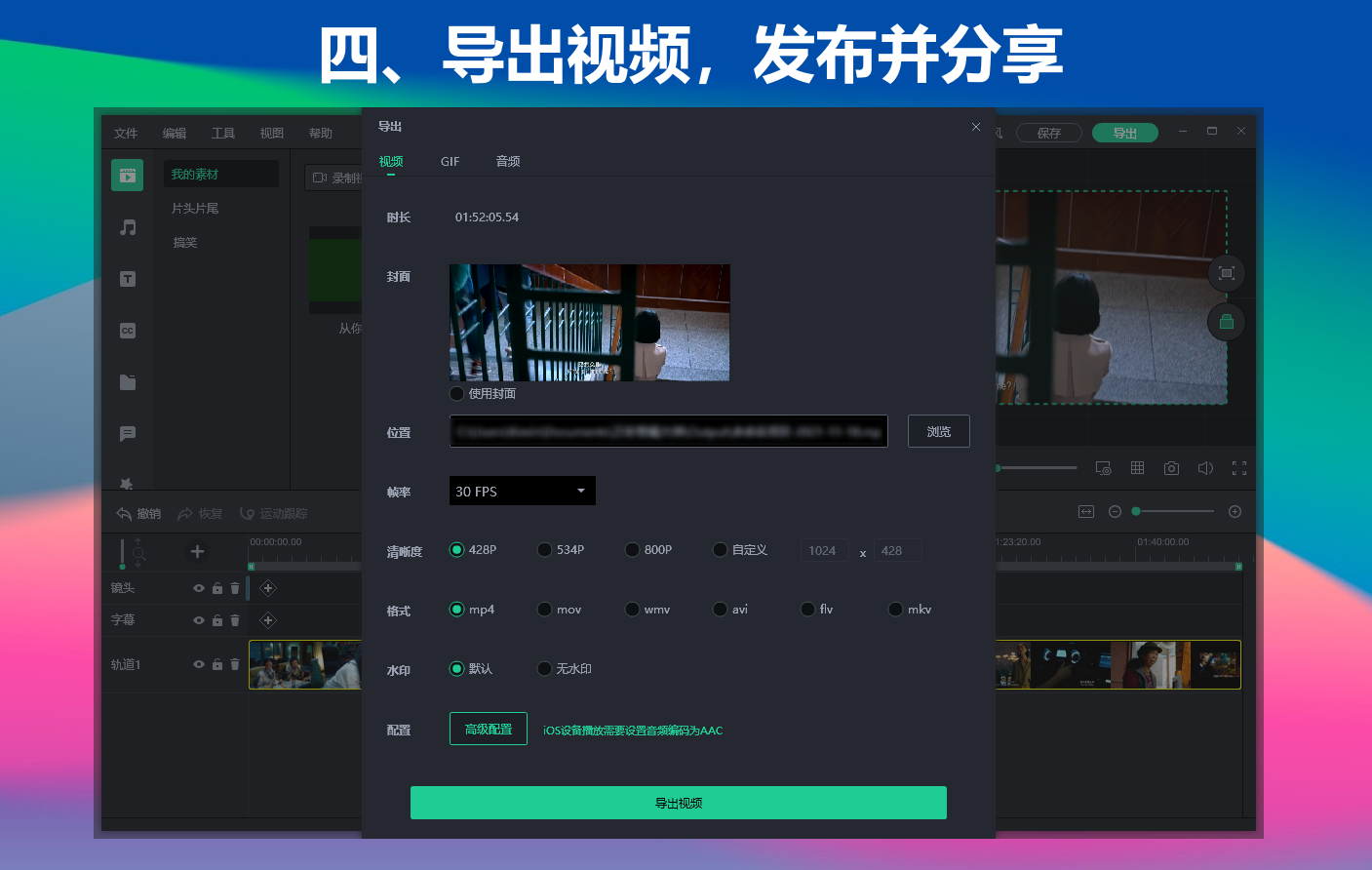Open 高级配置 advanced settings
Image resolution: width=1372 pixels, height=870 pixels.
pos(489,729)
